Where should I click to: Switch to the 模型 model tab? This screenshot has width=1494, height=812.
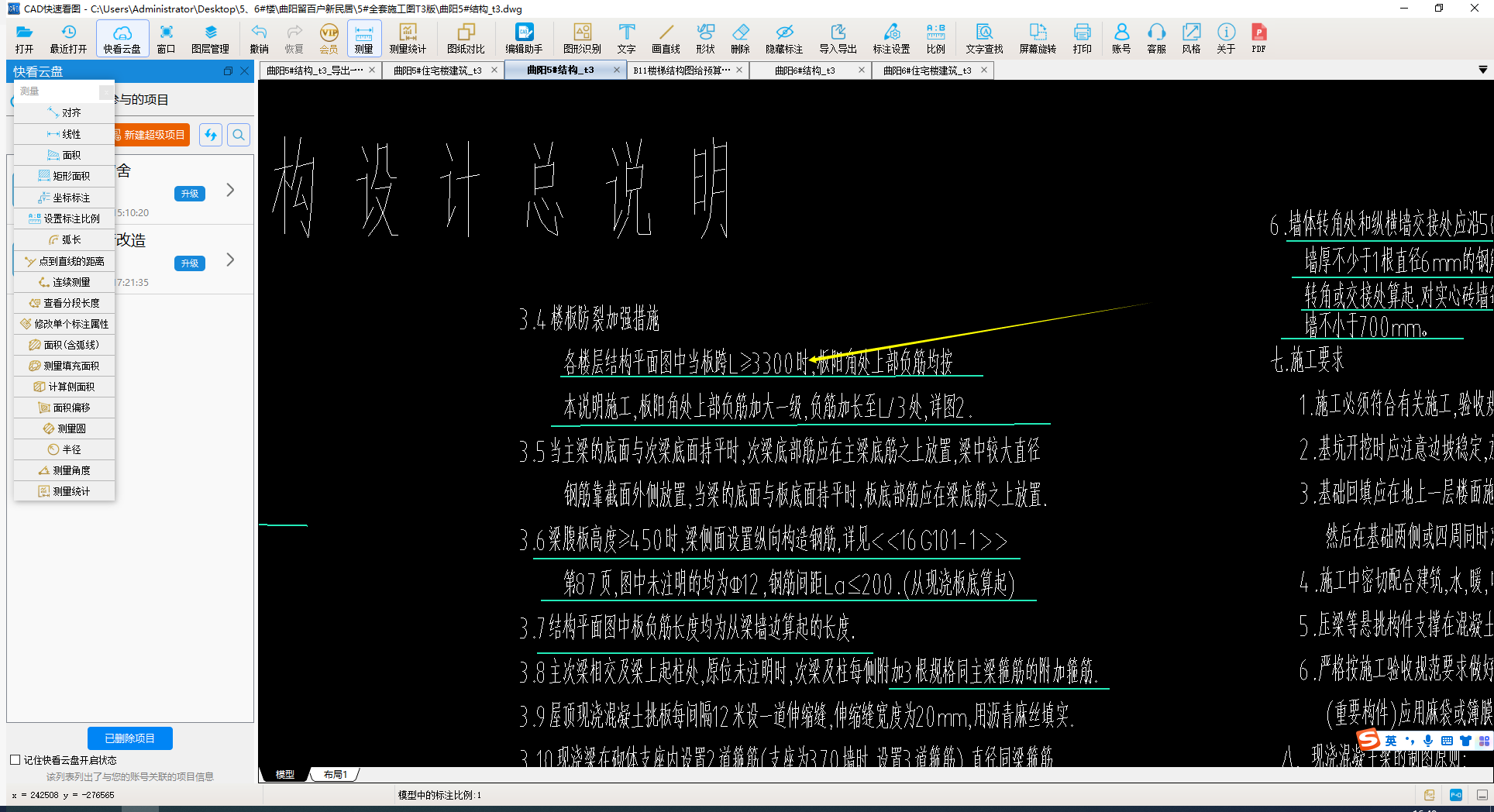click(285, 774)
